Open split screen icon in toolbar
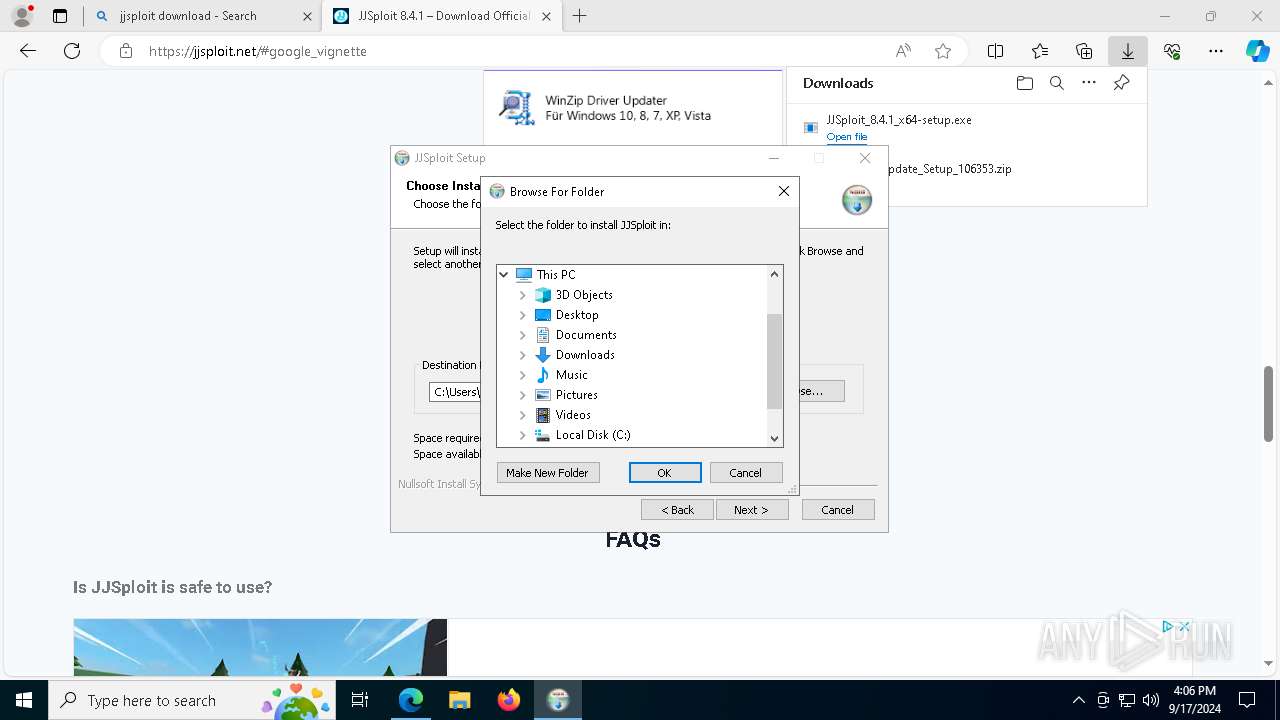Image resolution: width=1280 pixels, height=720 pixels. coord(996,51)
